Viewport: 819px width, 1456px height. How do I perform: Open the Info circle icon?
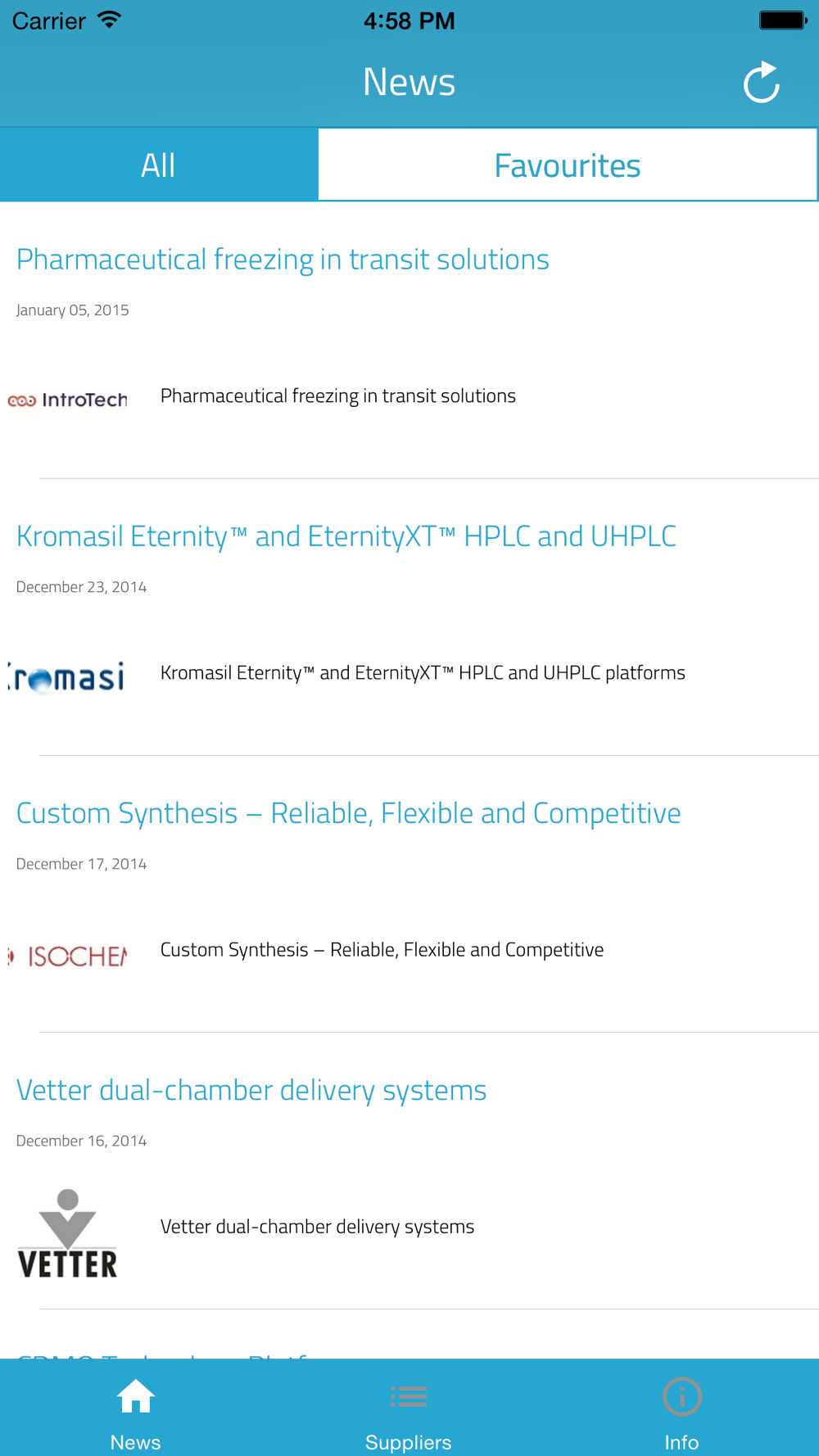pyautogui.click(x=681, y=1397)
